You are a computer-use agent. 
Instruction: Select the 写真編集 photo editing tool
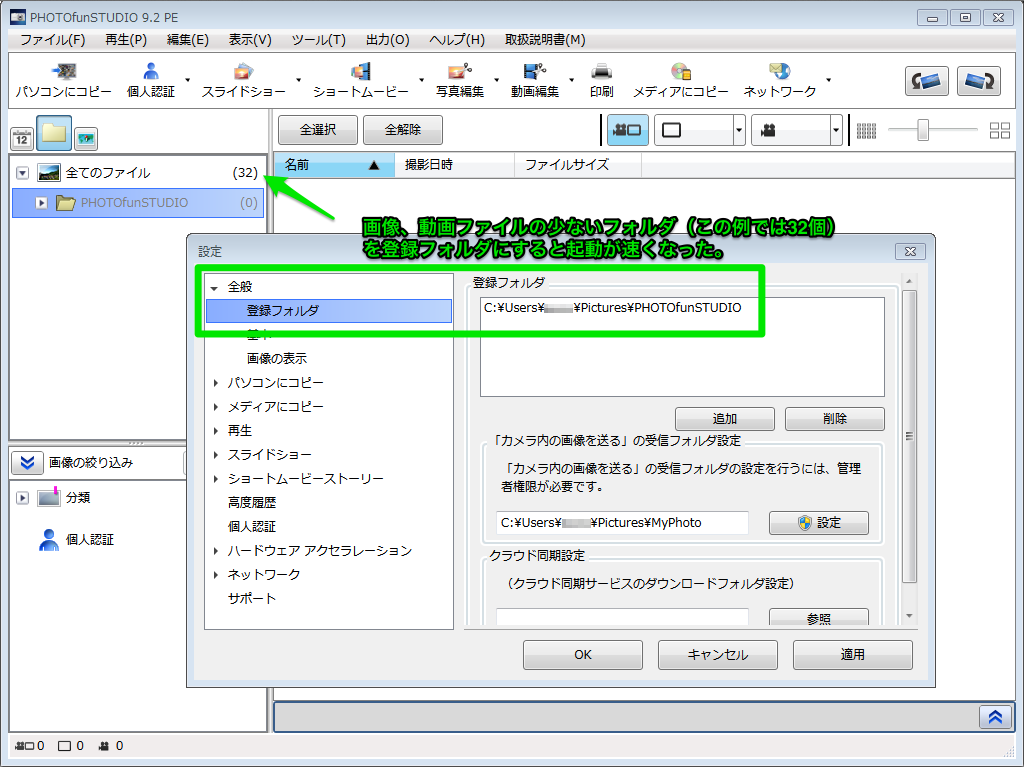point(459,78)
